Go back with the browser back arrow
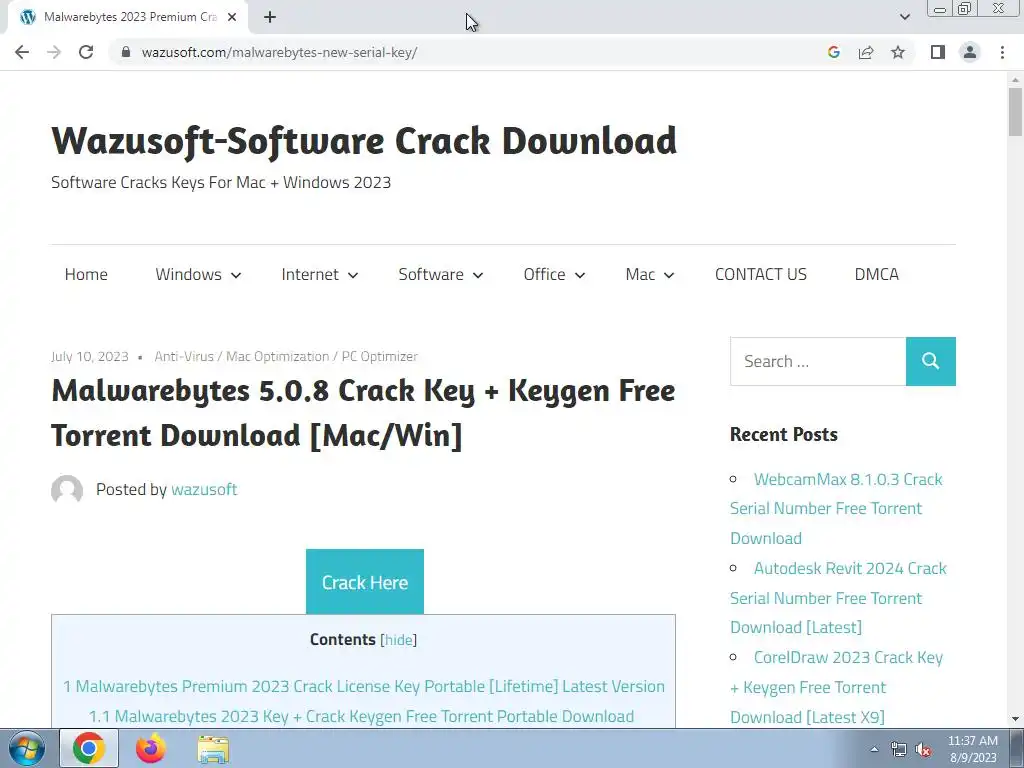This screenshot has width=1024, height=768. 22,52
